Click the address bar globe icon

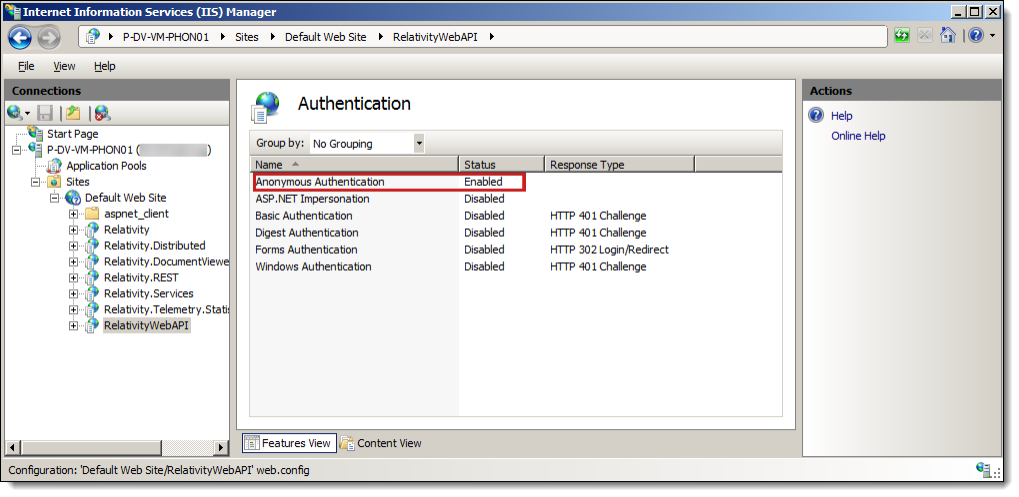93,36
